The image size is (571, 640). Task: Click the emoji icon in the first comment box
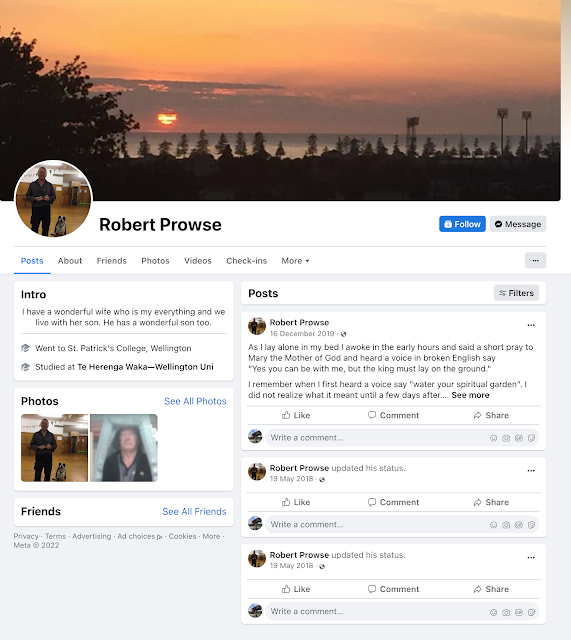pyautogui.click(x=493, y=438)
